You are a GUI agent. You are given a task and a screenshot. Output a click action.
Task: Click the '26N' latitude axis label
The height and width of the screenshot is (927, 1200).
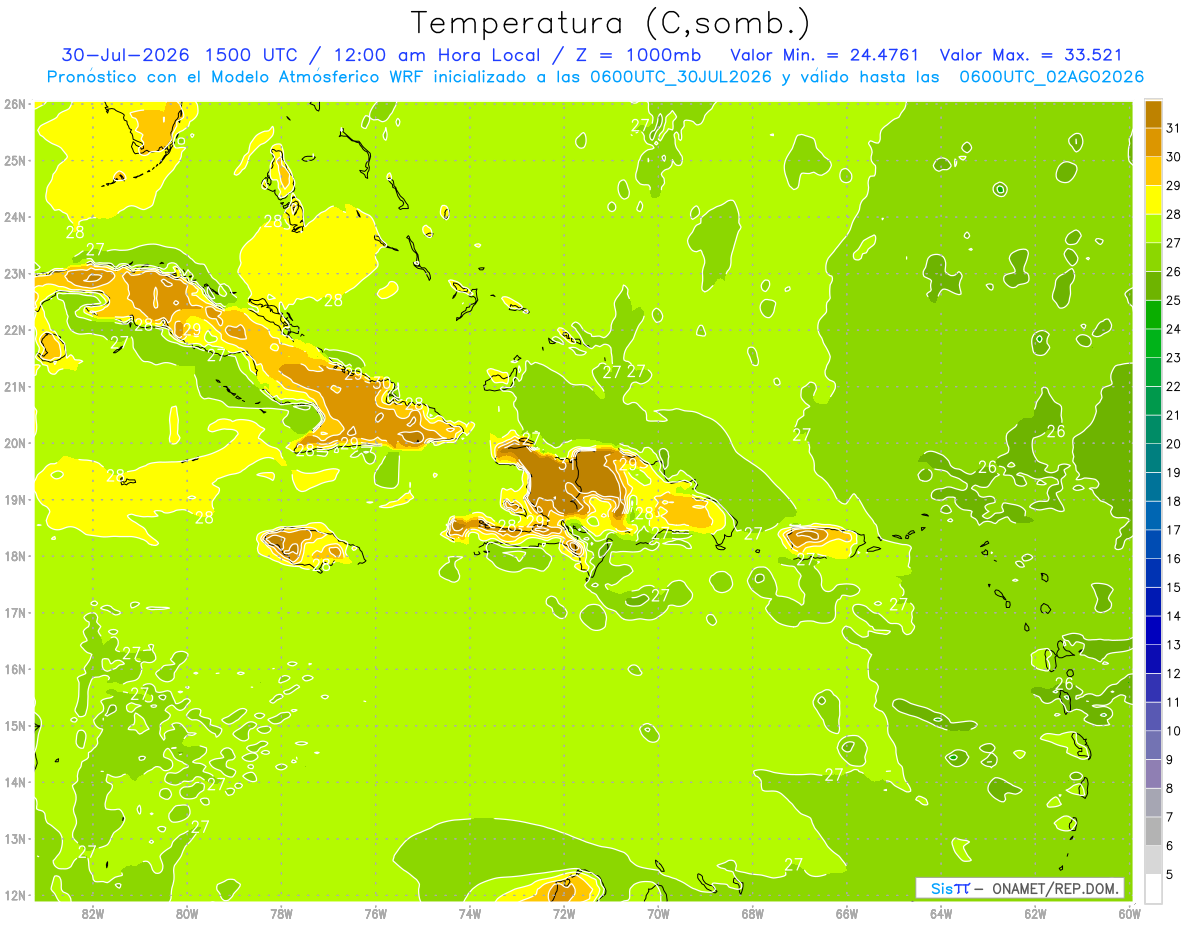coord(15,103)
